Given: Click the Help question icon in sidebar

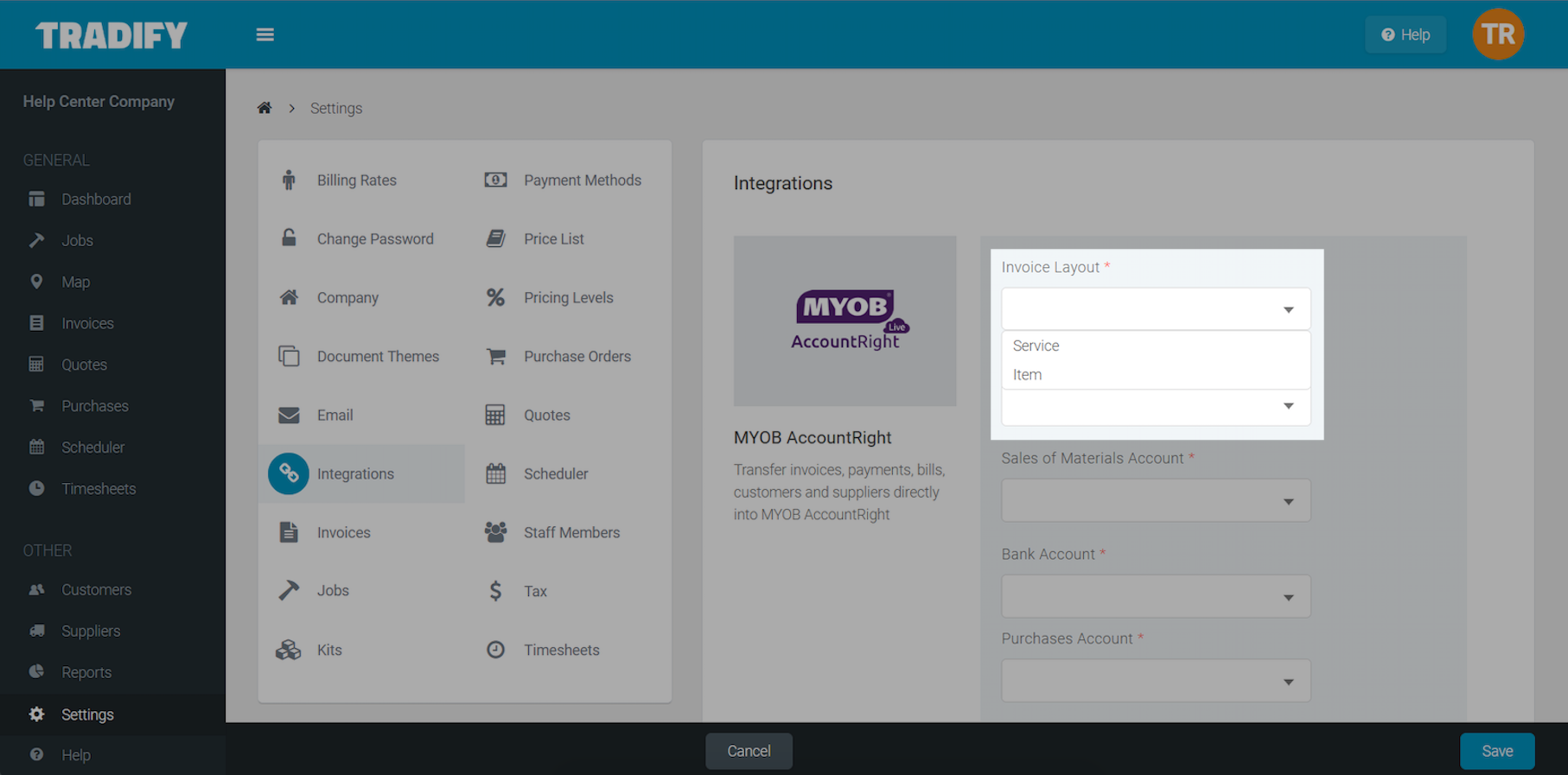Looking at the screenshot, I should (36, 755).
